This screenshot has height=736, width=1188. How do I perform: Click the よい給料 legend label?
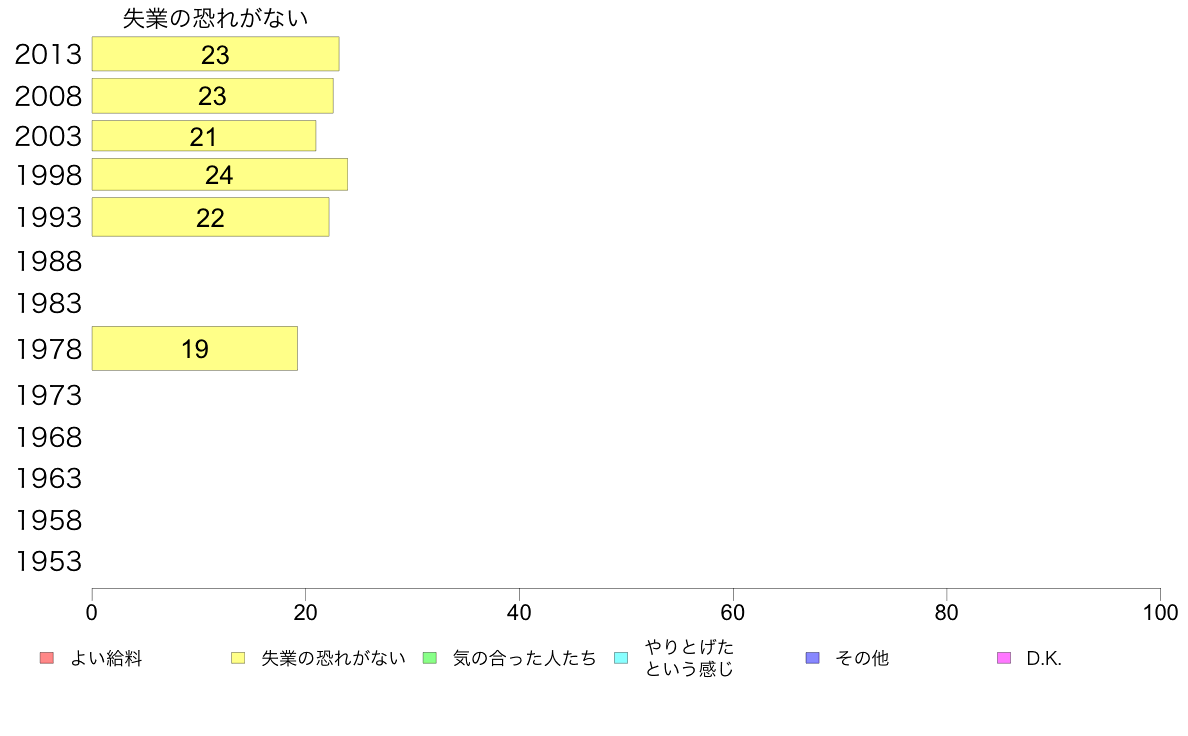tap(106, 659)
